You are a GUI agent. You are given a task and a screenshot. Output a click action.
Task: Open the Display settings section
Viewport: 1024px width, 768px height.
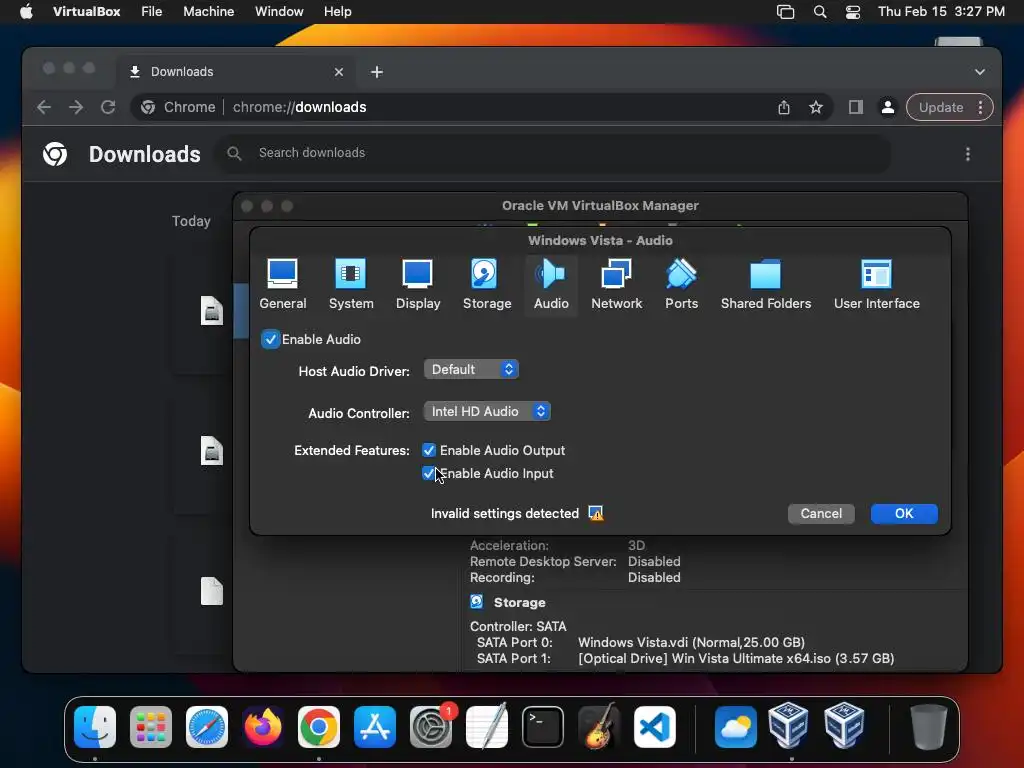(x=418, y=285)
